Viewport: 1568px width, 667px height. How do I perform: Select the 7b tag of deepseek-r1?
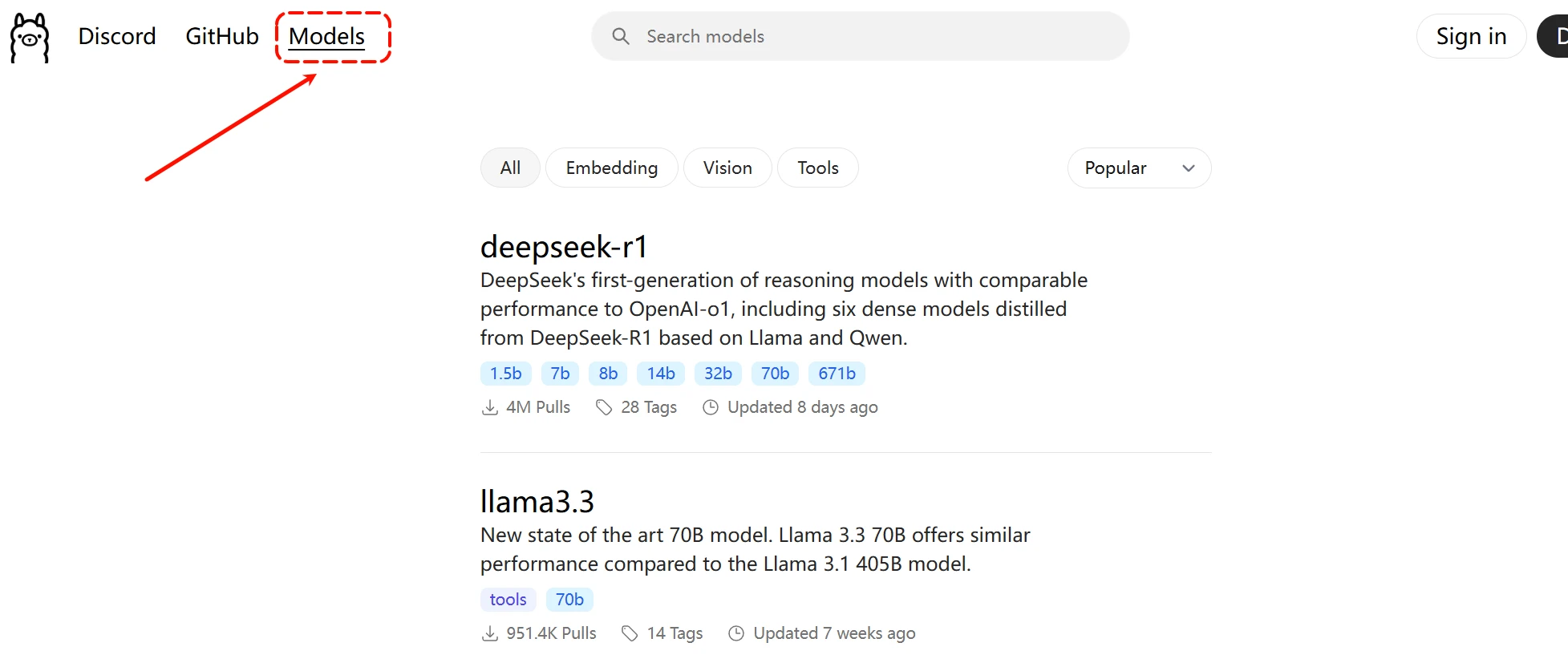click(560, 374)
